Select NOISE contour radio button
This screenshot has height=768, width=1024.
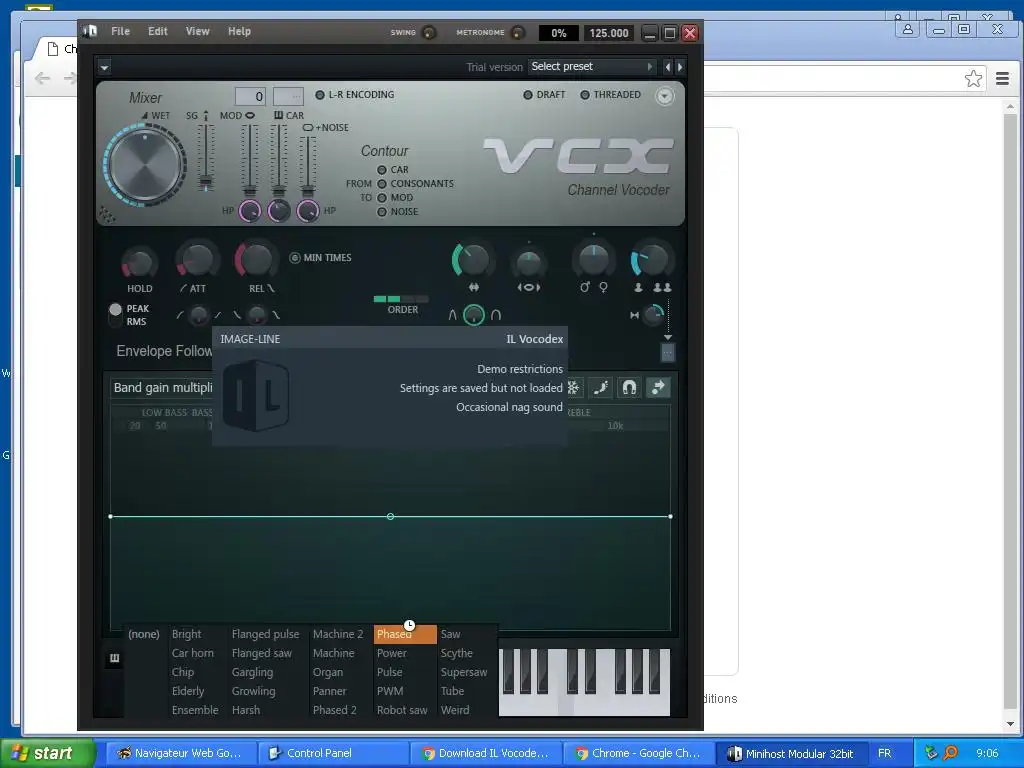tap(382, 212)
